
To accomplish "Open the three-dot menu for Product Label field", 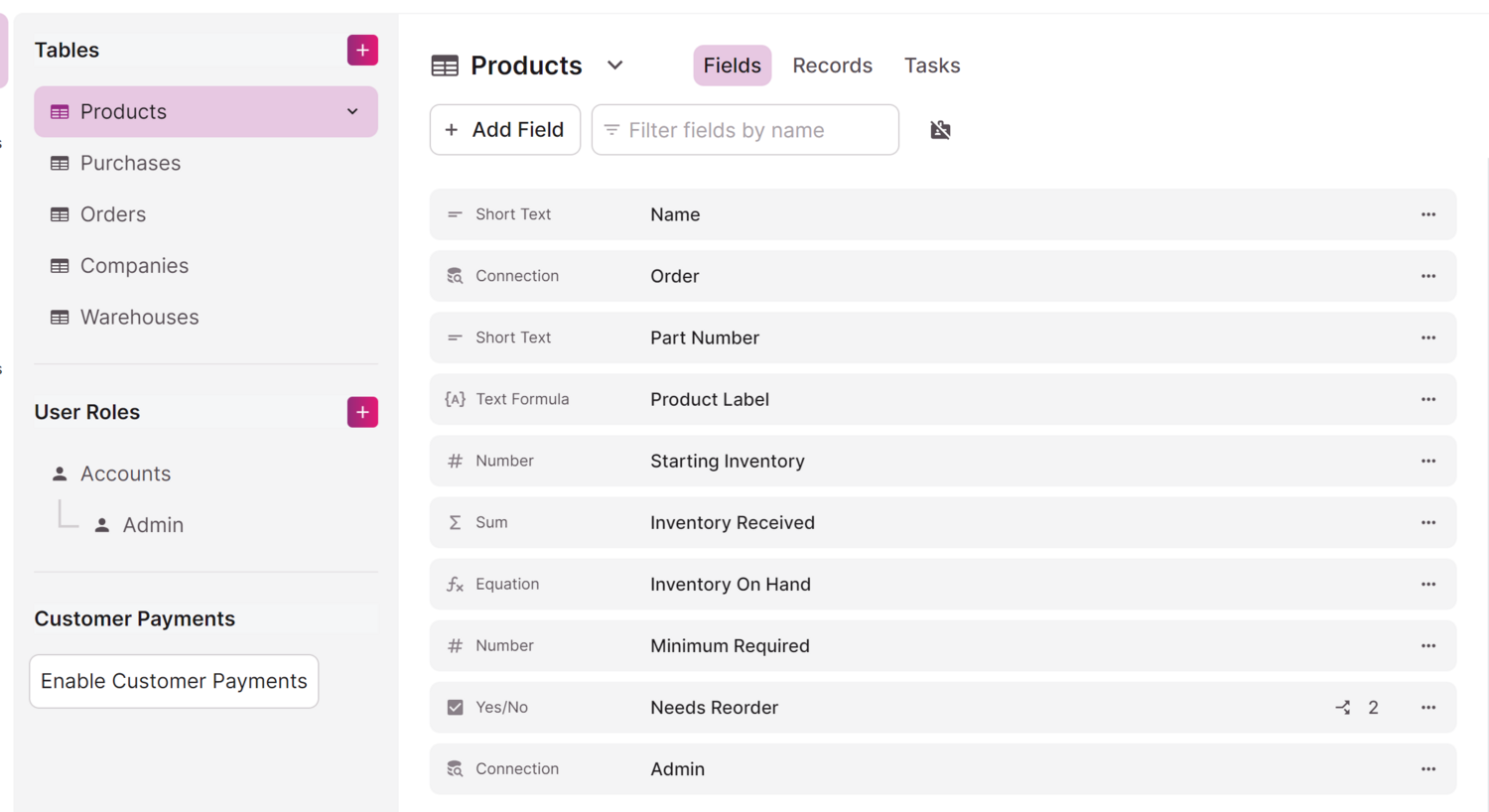I will click(x=1427, y=399).
